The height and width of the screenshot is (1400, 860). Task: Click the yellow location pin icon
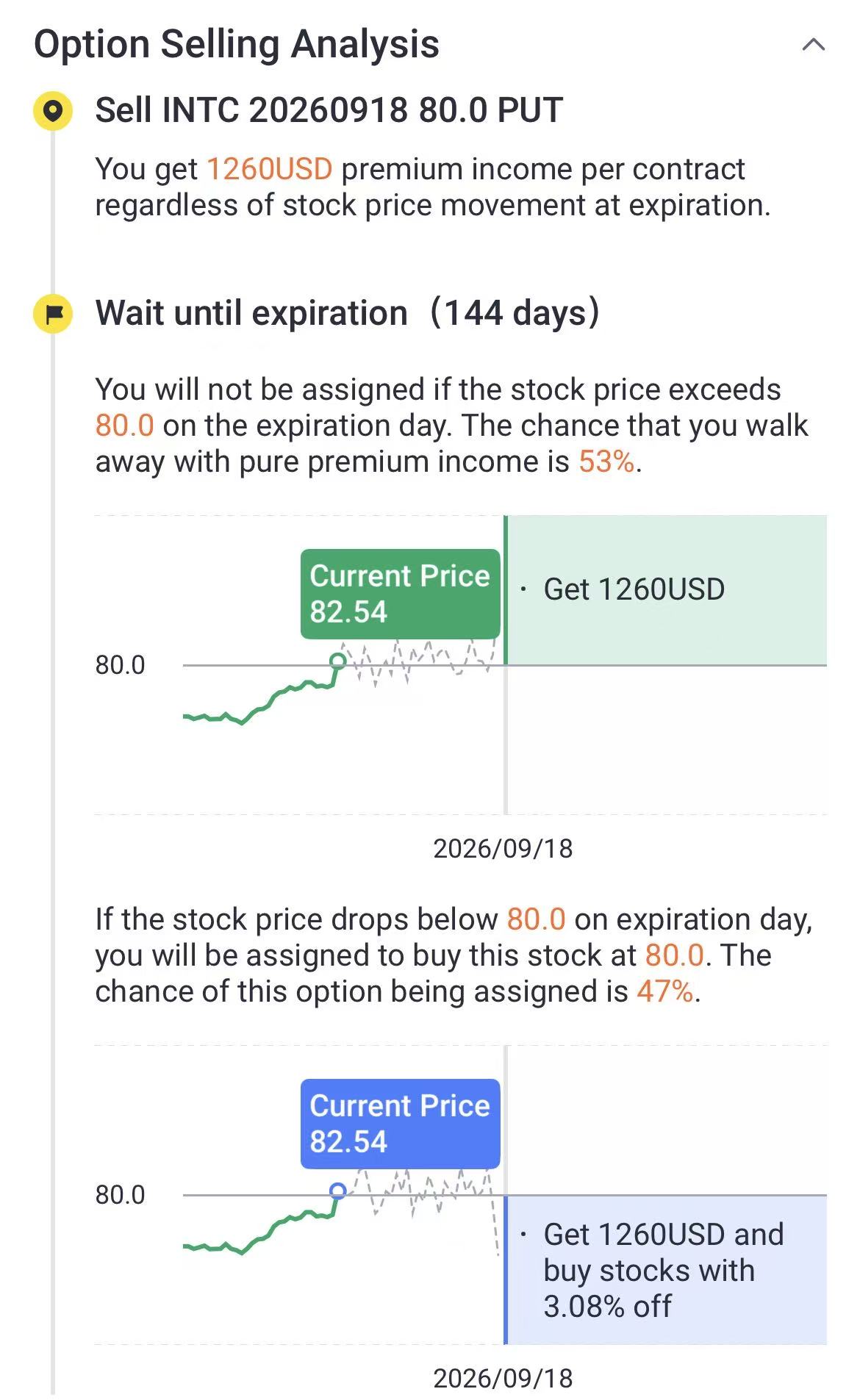pyautogui.click(x=53, y=112)
